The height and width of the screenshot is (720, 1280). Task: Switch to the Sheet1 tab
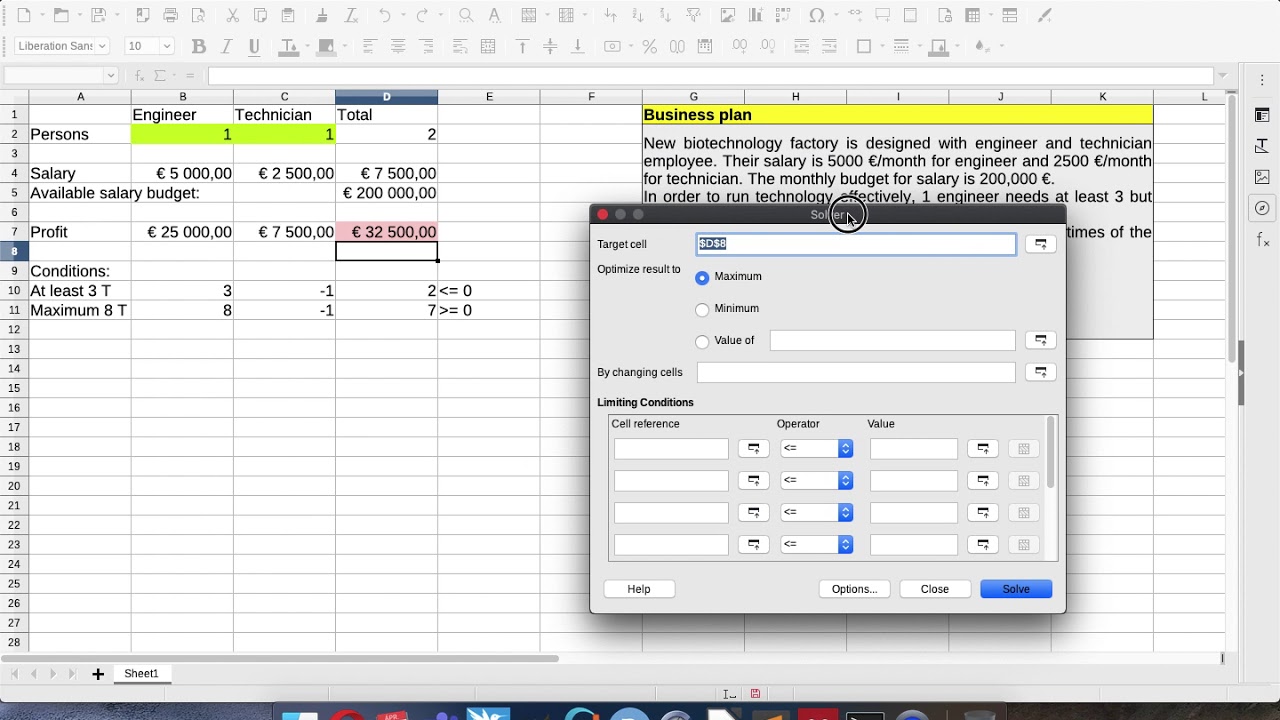pyautogui.click(x=141, y=674)
